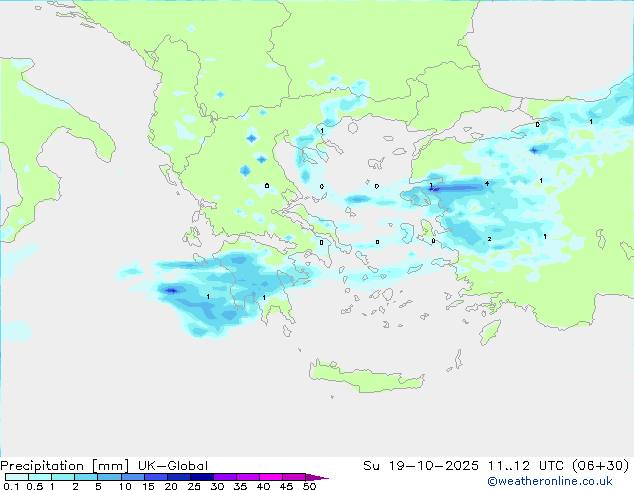Image resolution: width=634 pixels, height=490 pixels.
Task: Choose the 20–25 mm legend color box
Action: pyautogui.click(x=178, y=477)
